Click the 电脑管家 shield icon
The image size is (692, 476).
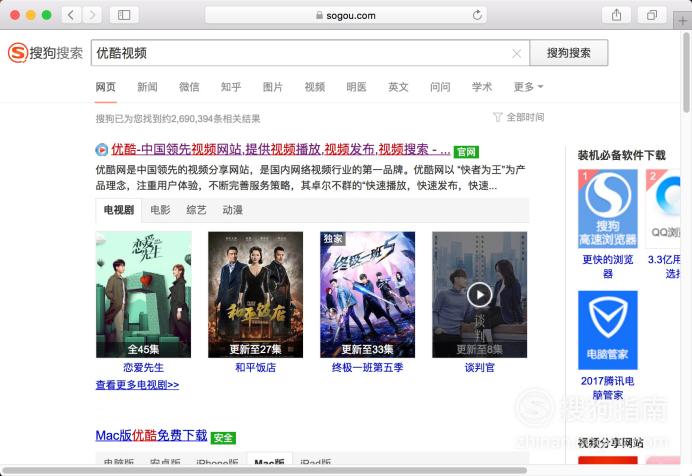[x=608, y=330]
